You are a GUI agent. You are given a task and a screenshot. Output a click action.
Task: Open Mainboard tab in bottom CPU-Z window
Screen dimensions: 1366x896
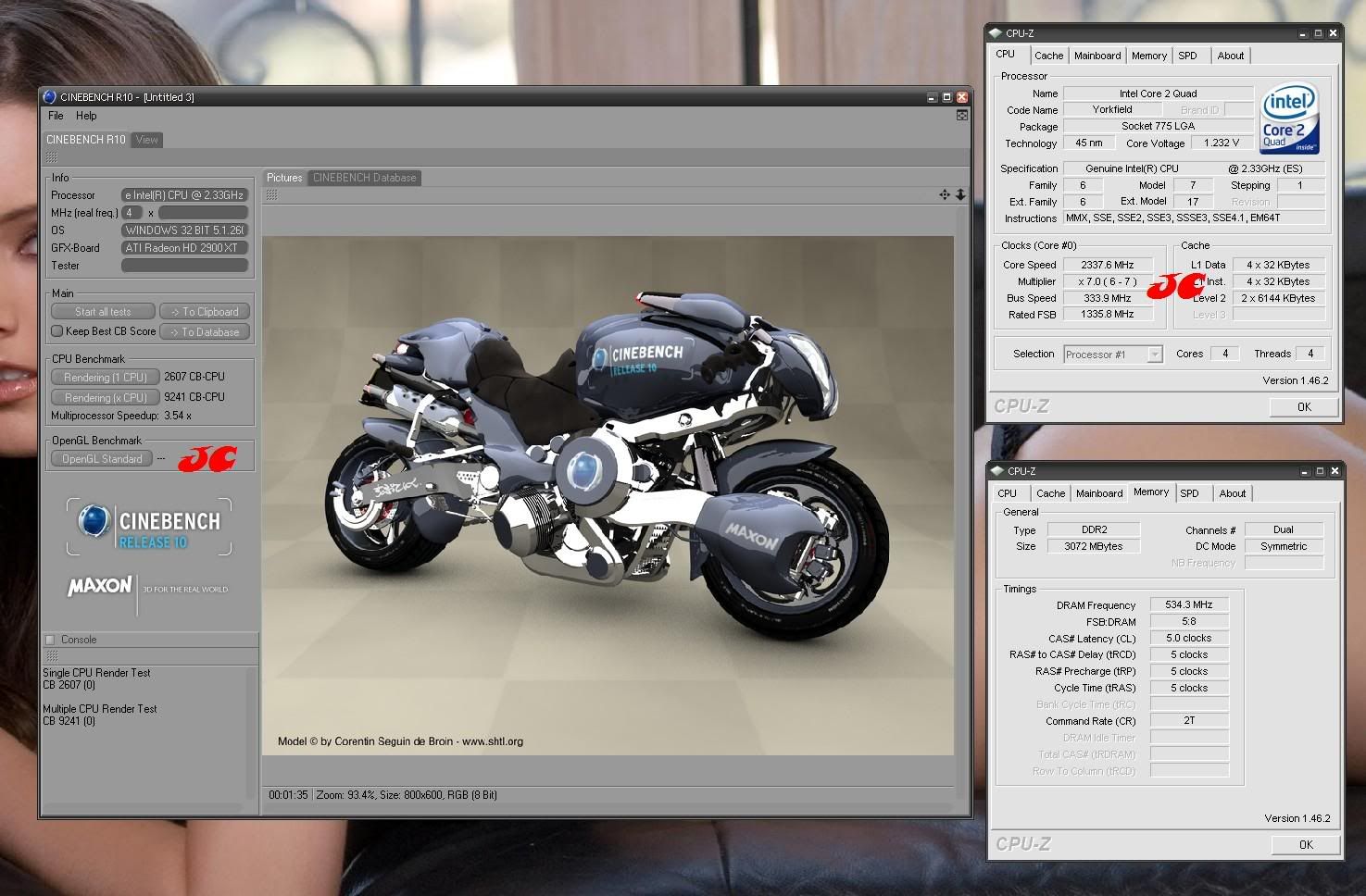click(1099, 493)
